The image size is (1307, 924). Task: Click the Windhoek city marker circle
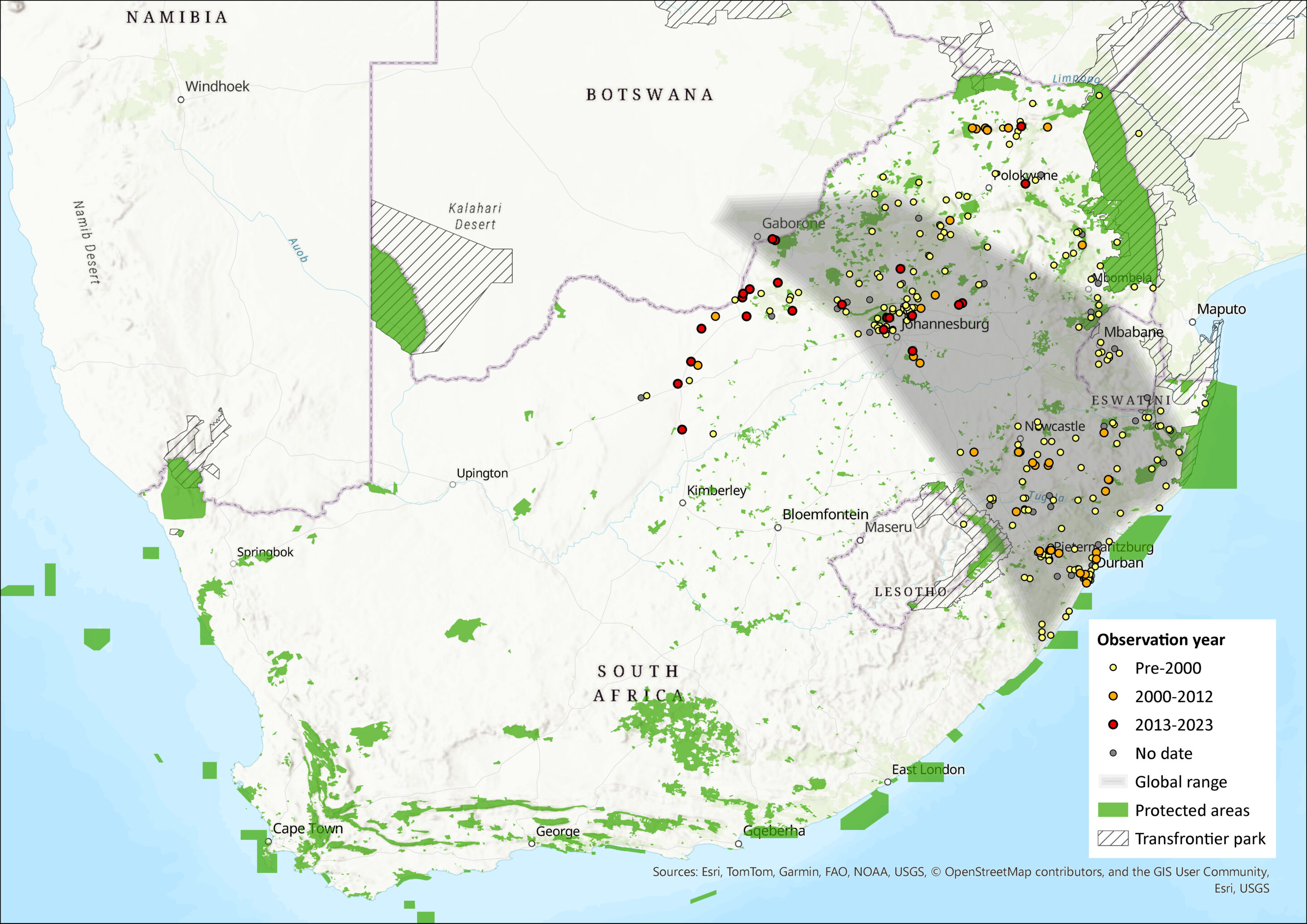click(x=181, y=100)
